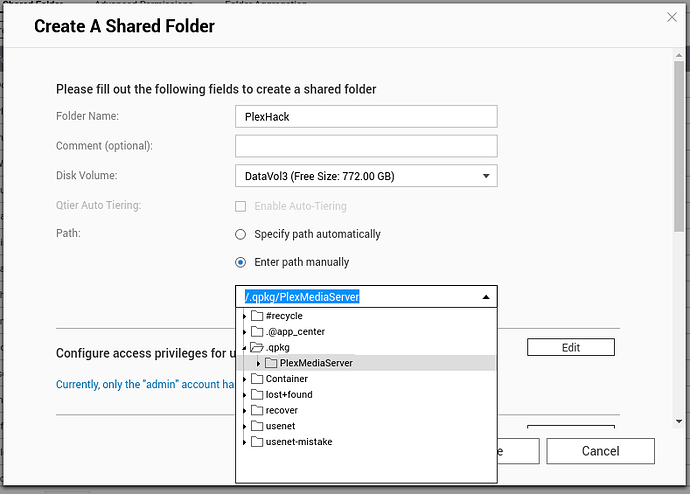Expand the Container tree node

click(x=245, y=379)
